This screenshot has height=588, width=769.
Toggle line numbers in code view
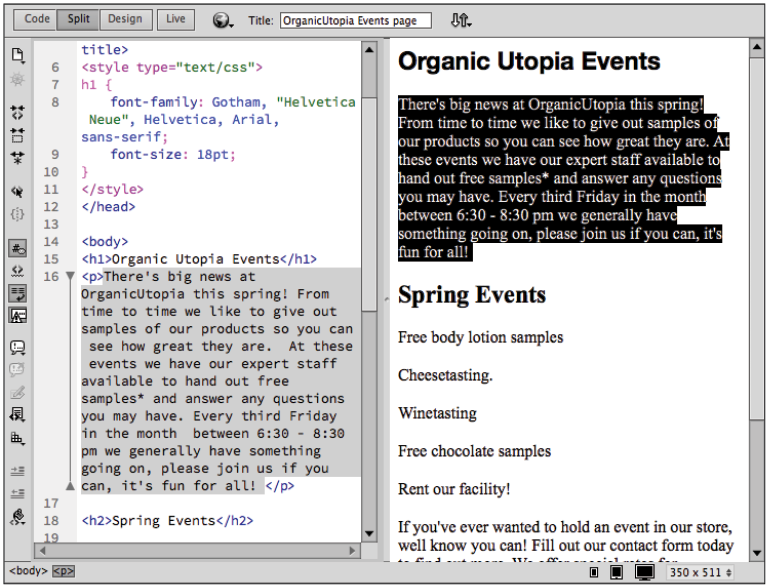(17, 247)
